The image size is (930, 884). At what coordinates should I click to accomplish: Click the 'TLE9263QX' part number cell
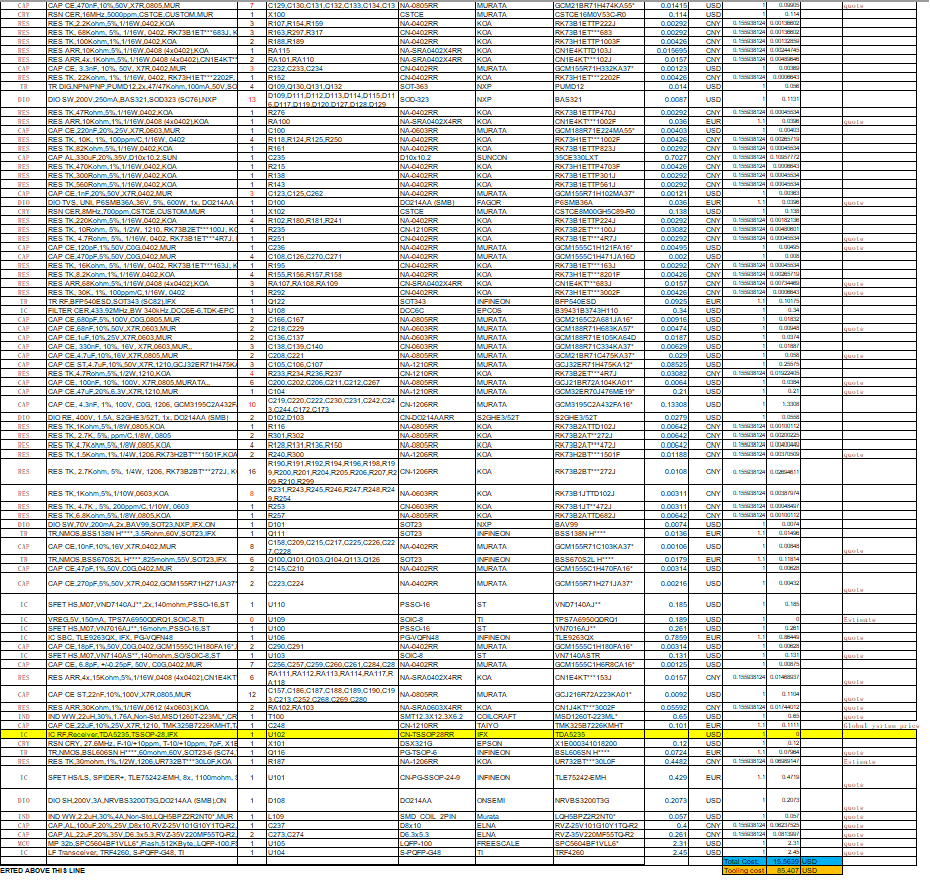598,638
